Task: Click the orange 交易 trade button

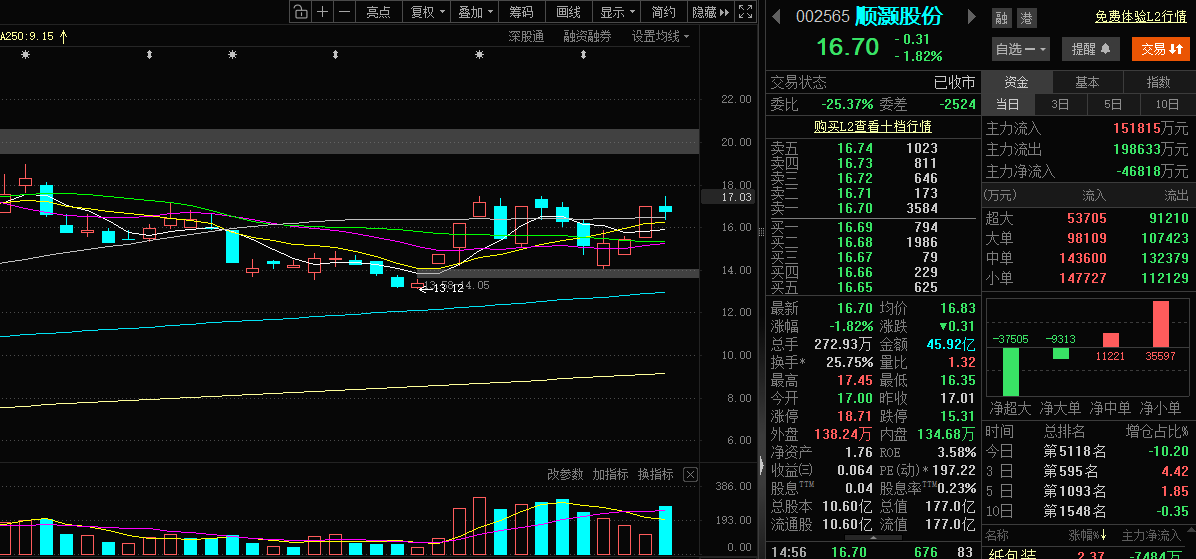Action: tap(1160, 50)
